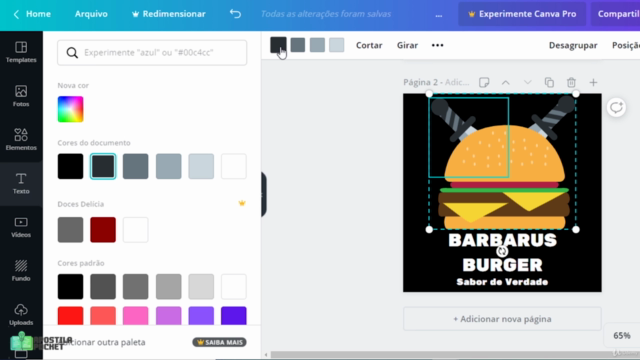Open more options three-dot toolbar menu
This screenshot has height=360, width=640.
point(438,45)
